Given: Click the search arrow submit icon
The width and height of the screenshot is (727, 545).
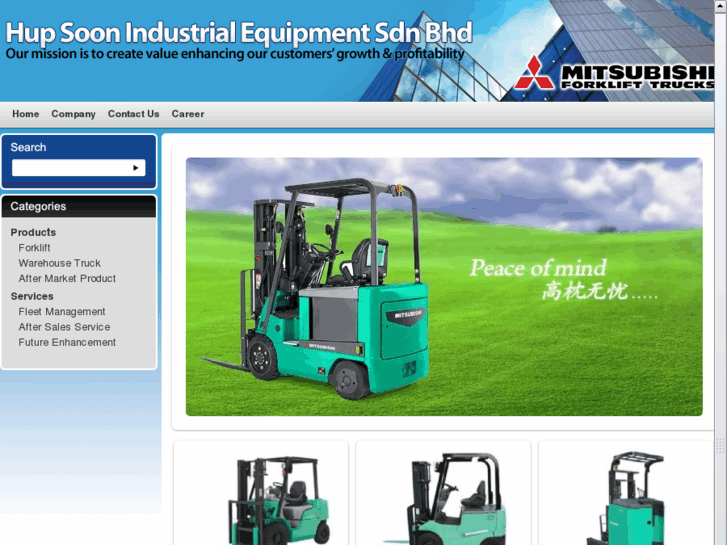Looking at the screenshot, I should pos(135,168).
